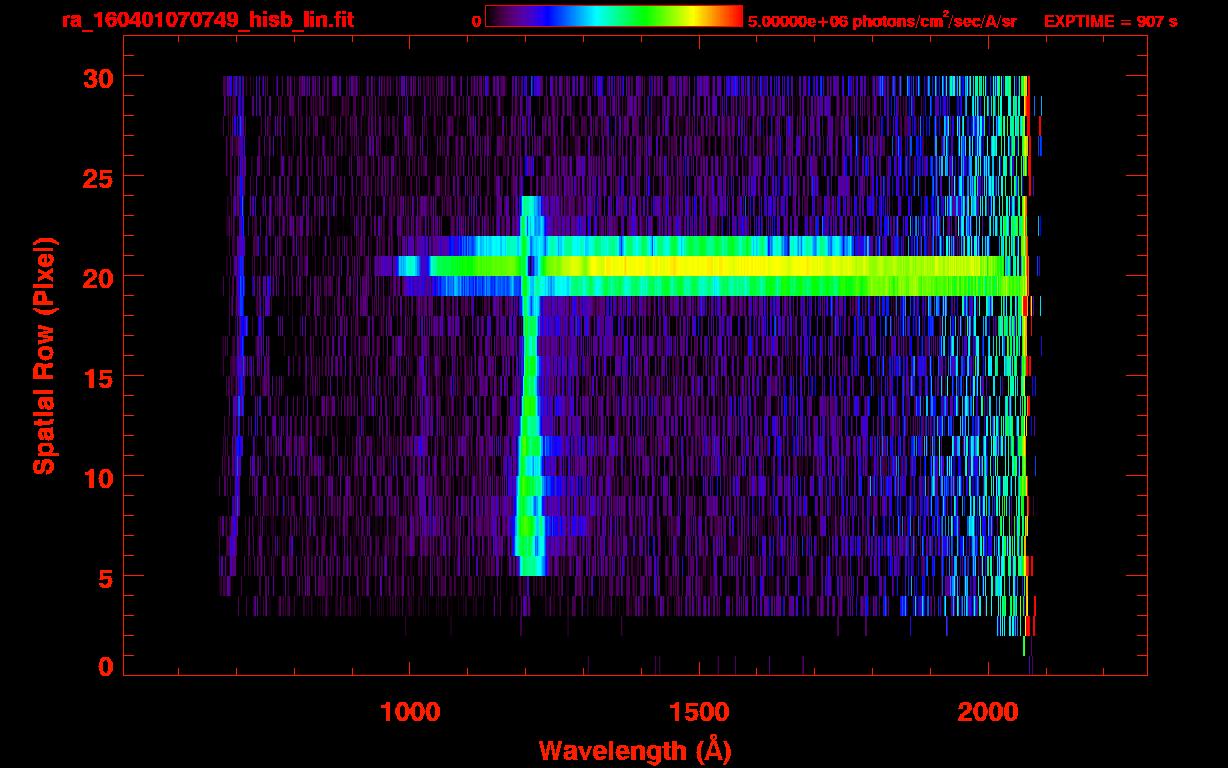Click the Spatial Row (Pixel) axis title
The width and height of the screenshot is (1228, 768).
(43, 356)
